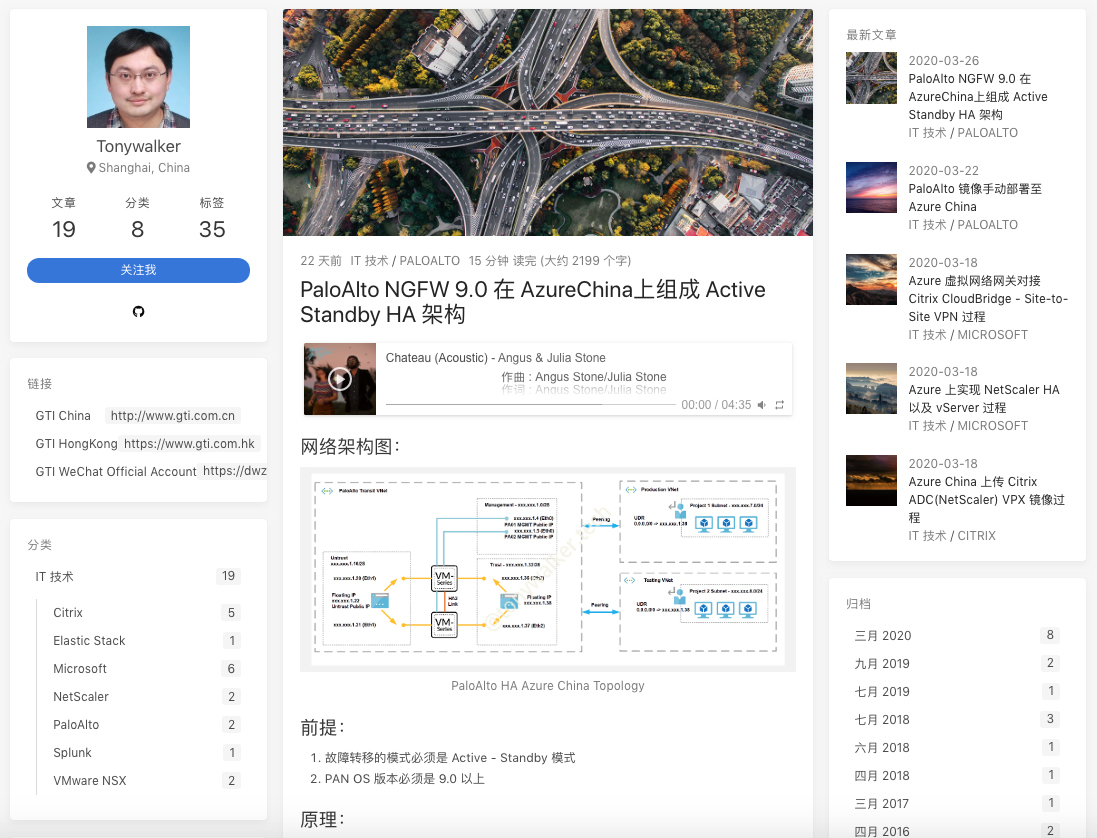Open the GTI China link
Screen dimensions: 1097x838
tap(63, 416)
